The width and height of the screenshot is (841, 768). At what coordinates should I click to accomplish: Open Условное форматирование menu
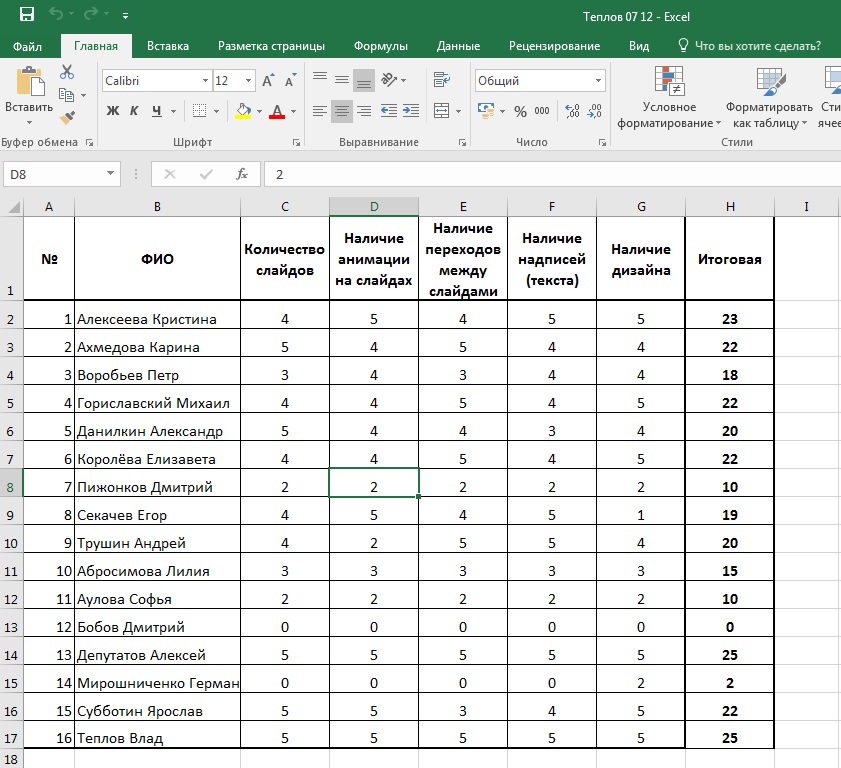click(669, 98)
